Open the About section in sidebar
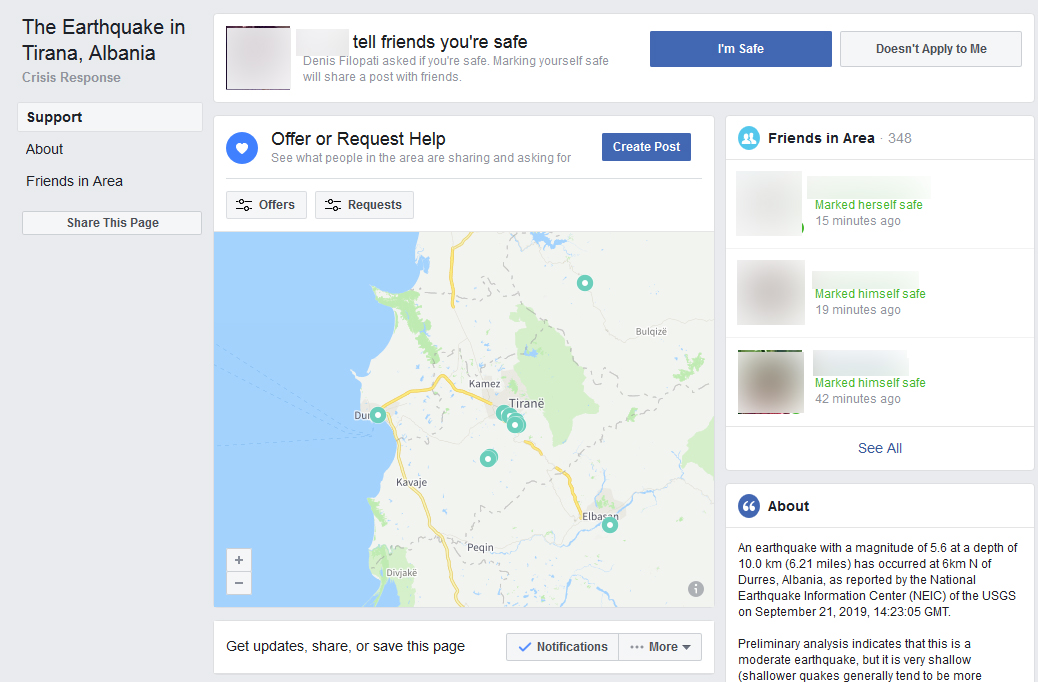This screenshot has height=682, width=1038. tap(45, 149)
